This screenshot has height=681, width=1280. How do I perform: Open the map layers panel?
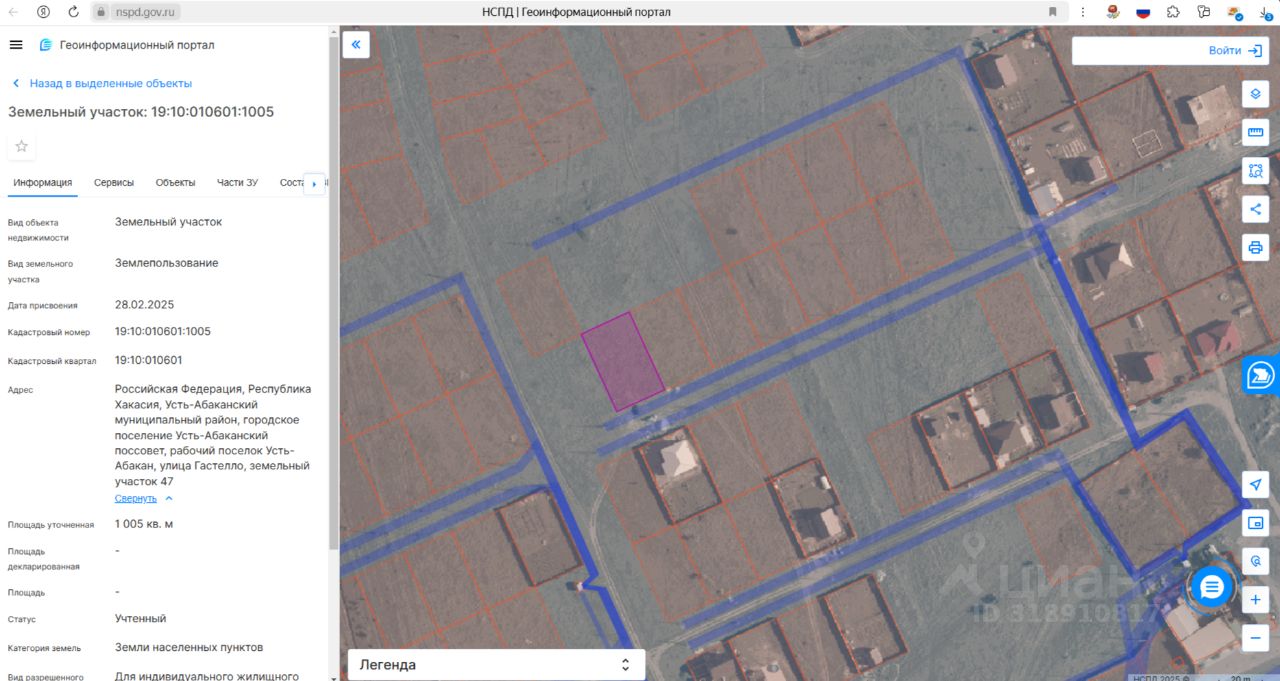(1256, 94)
